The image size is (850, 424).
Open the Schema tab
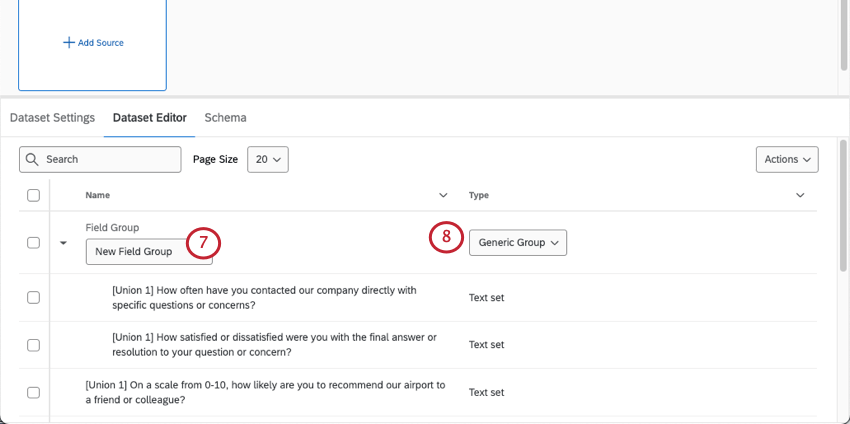click(225, 117)
